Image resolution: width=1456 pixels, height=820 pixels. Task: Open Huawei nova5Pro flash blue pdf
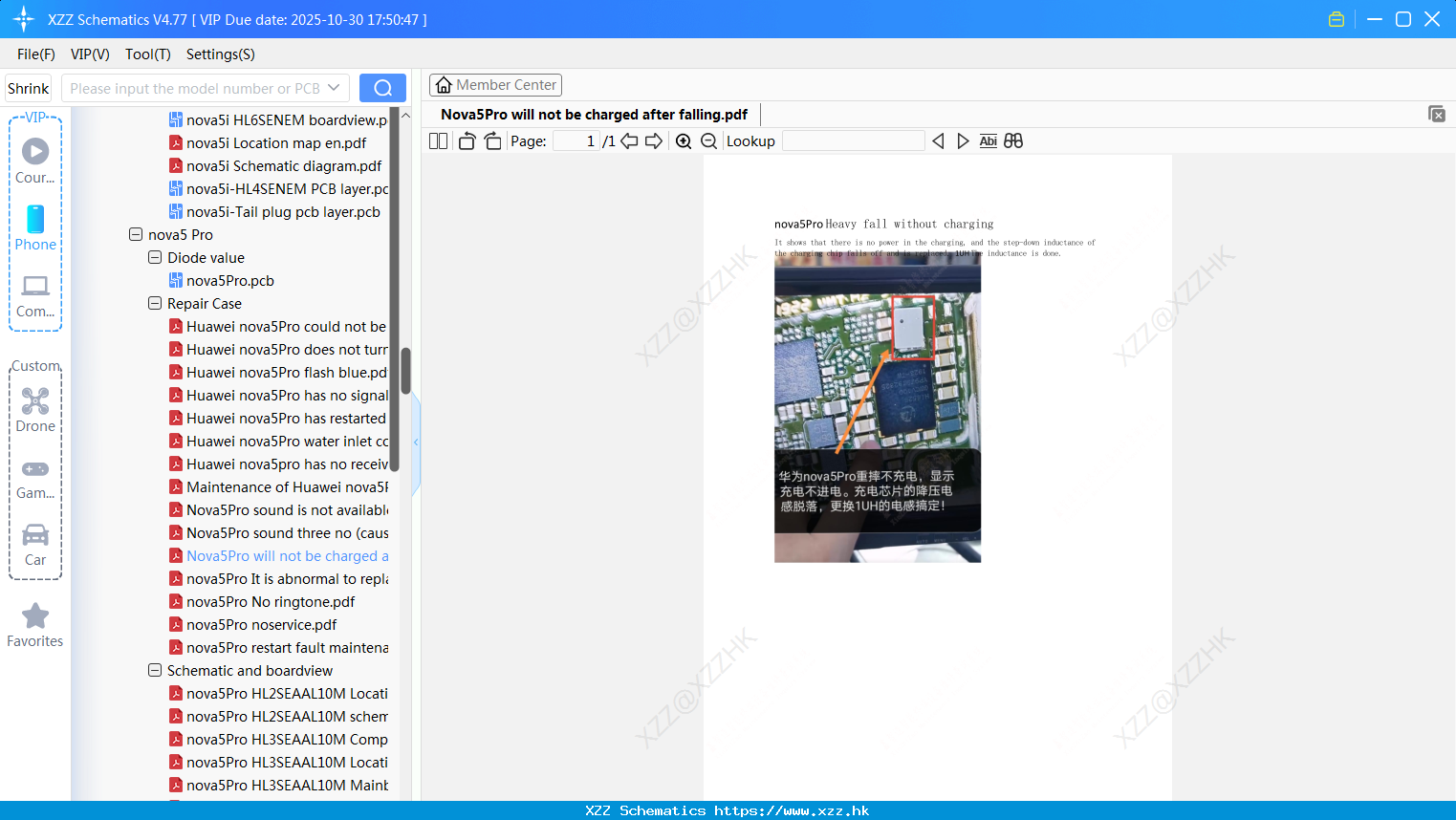tap(278, 372)
